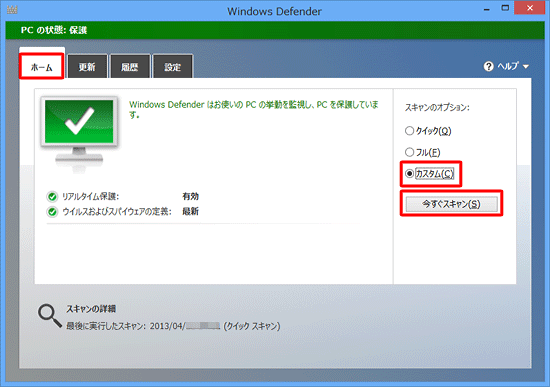Viewport: 550px width, 387px height.
Task: Minimize the Windows Defender window
Action: 487,9
